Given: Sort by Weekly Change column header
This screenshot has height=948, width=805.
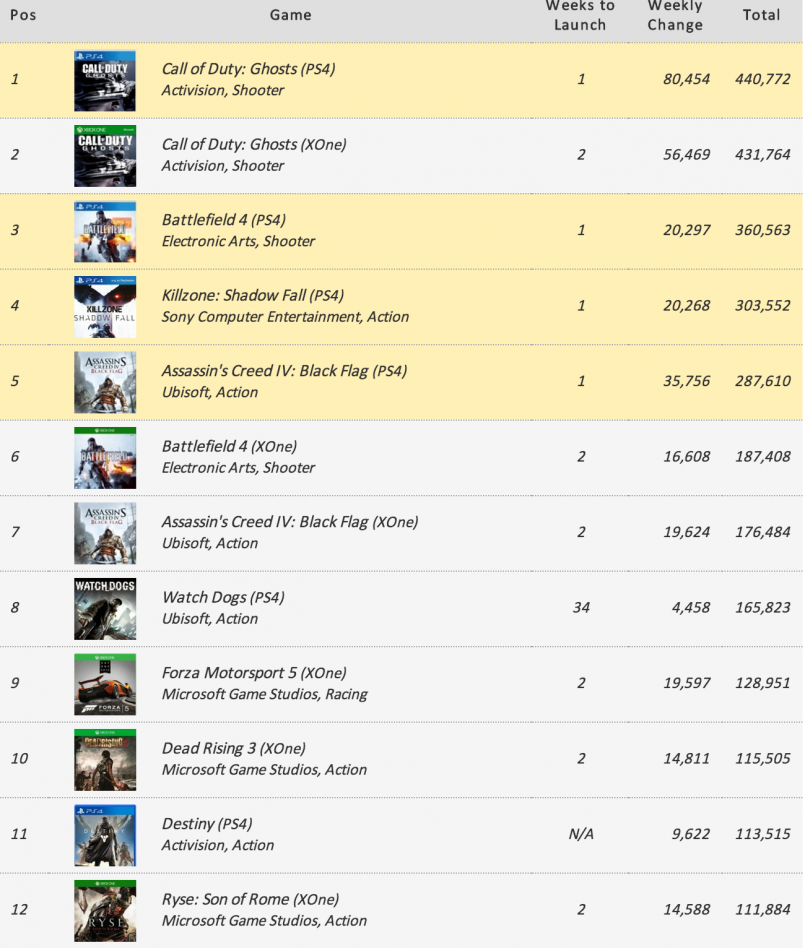Looking at the screenshot, I should point(675,15).
